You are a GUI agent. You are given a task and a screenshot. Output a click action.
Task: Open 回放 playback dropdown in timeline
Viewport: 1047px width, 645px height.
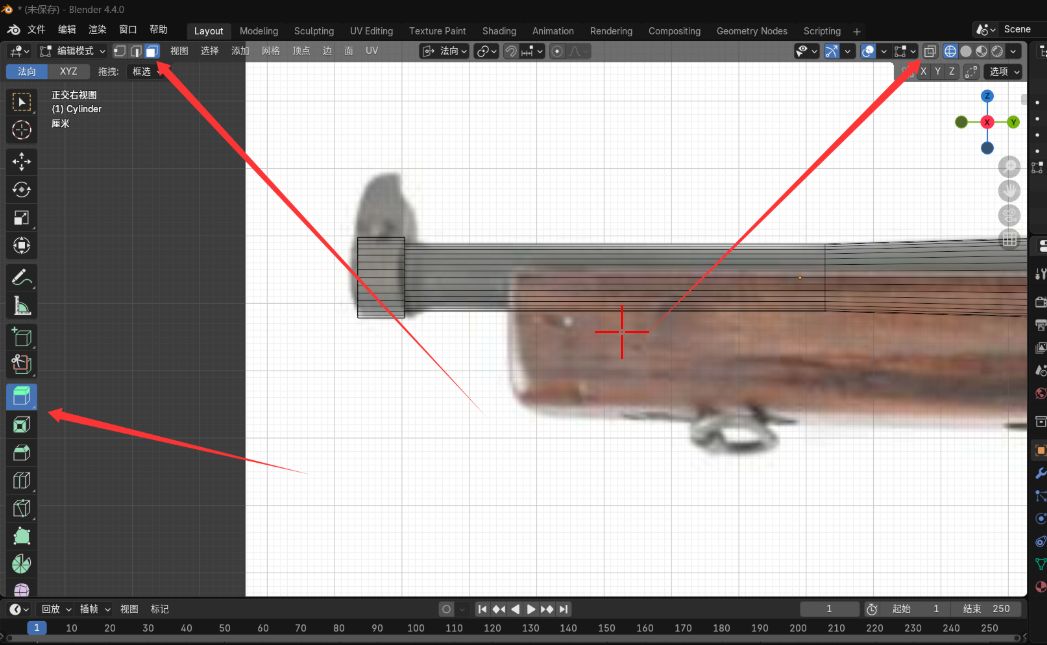coord(56,609)
